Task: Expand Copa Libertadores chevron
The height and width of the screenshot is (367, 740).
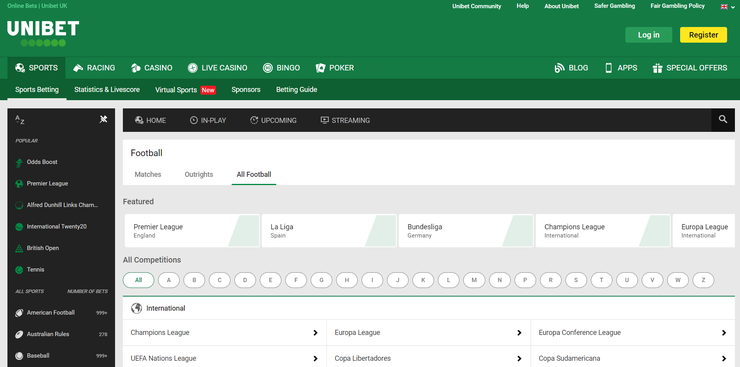Action: [x=519, y=359]
